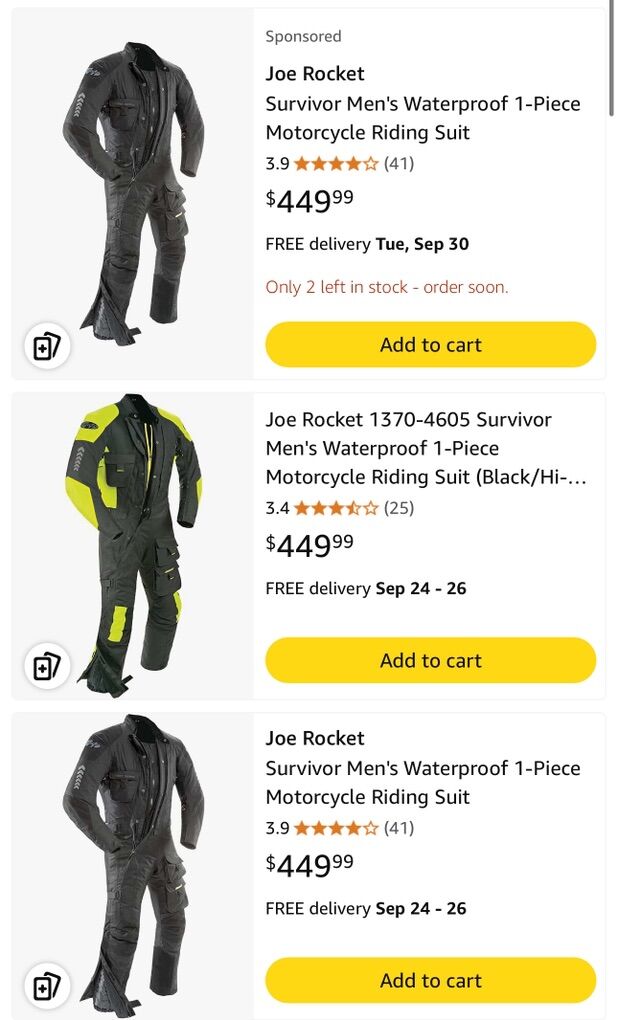Add the bottom Joe Rocket suit to cart
The image size is (618, 1020).
coord(431,980)
